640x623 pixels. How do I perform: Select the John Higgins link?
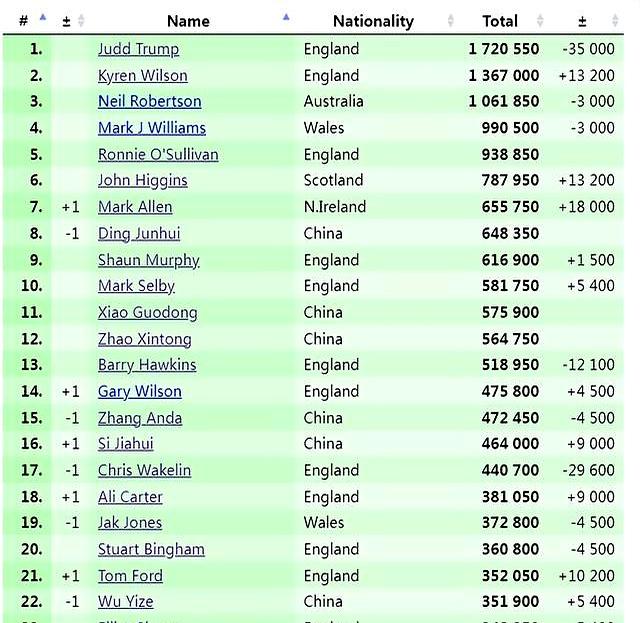pos(142,181)
